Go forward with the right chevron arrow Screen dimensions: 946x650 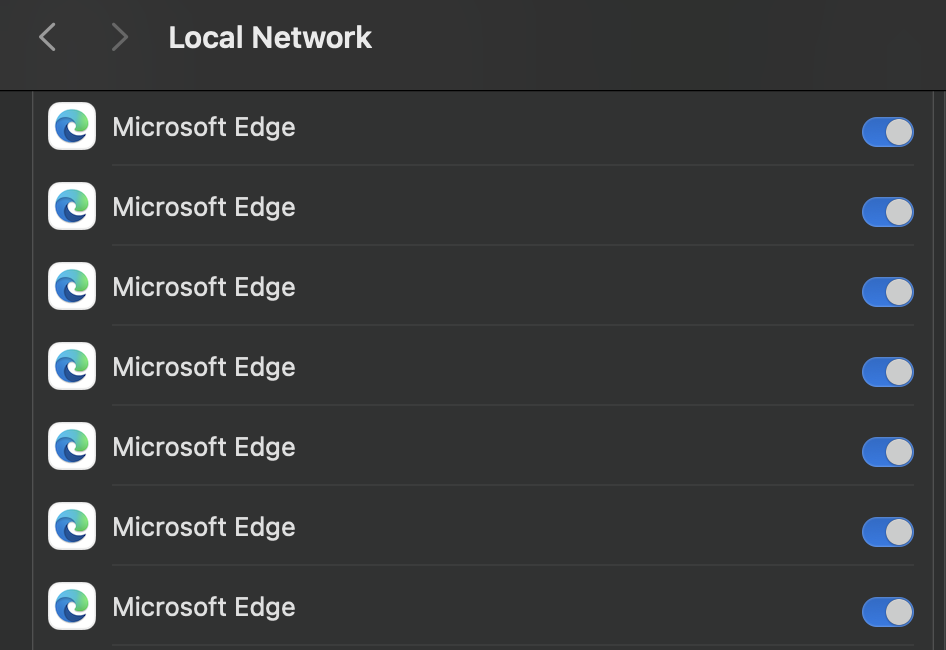click(120, 38)
